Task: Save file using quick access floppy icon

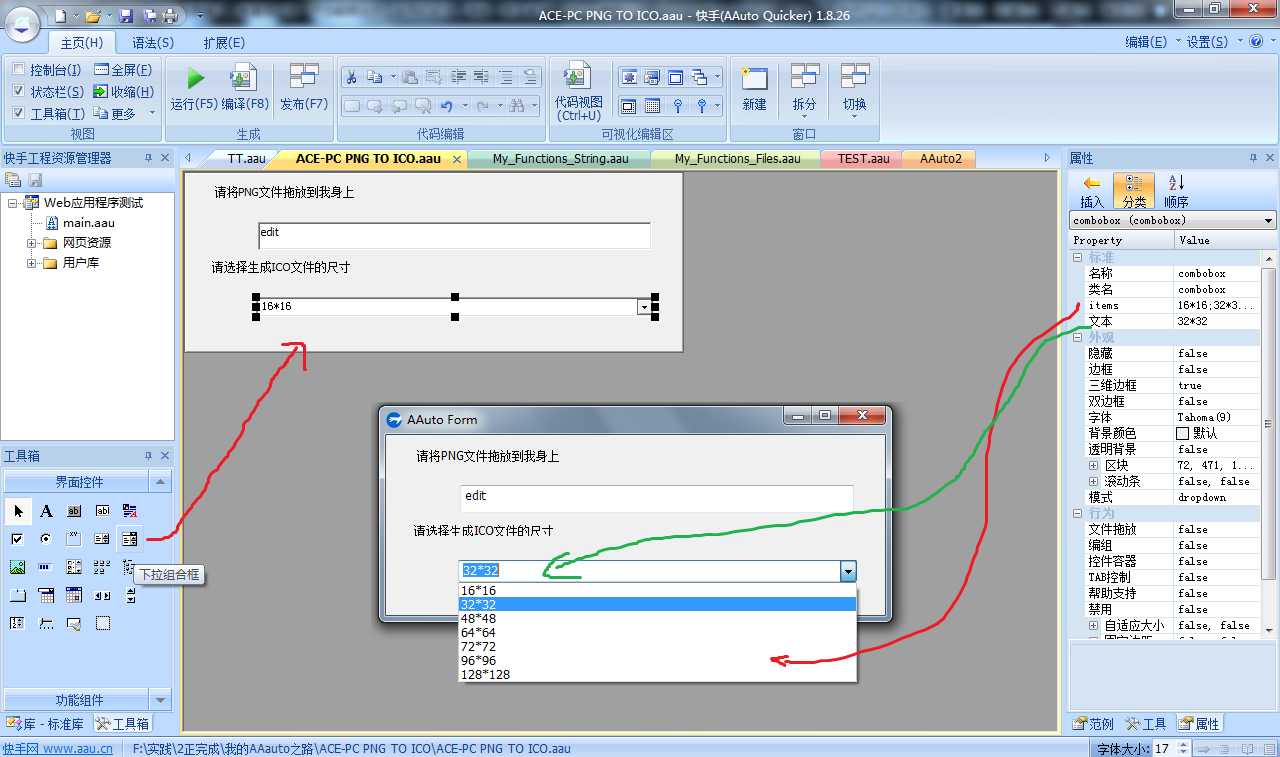Action: coord(126,16)
